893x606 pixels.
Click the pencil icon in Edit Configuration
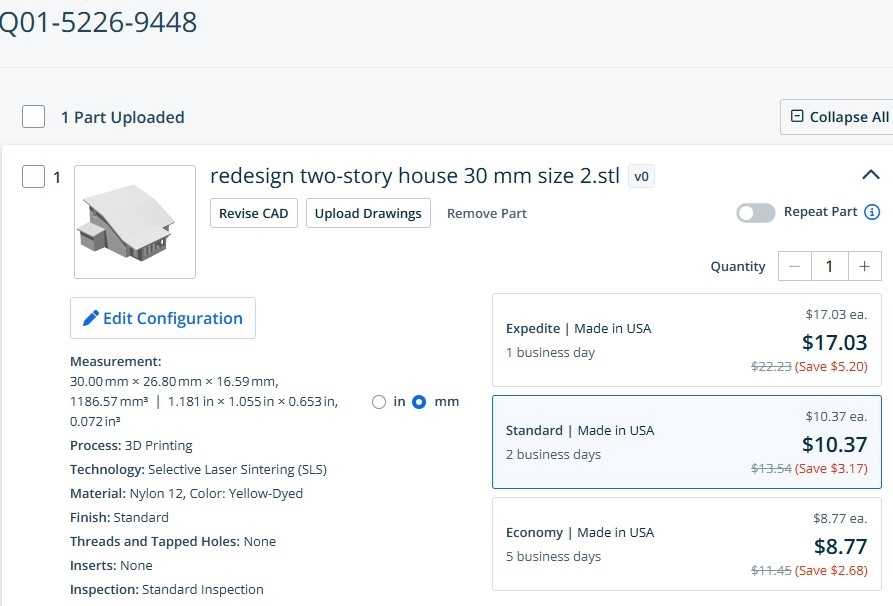point(90,318)
